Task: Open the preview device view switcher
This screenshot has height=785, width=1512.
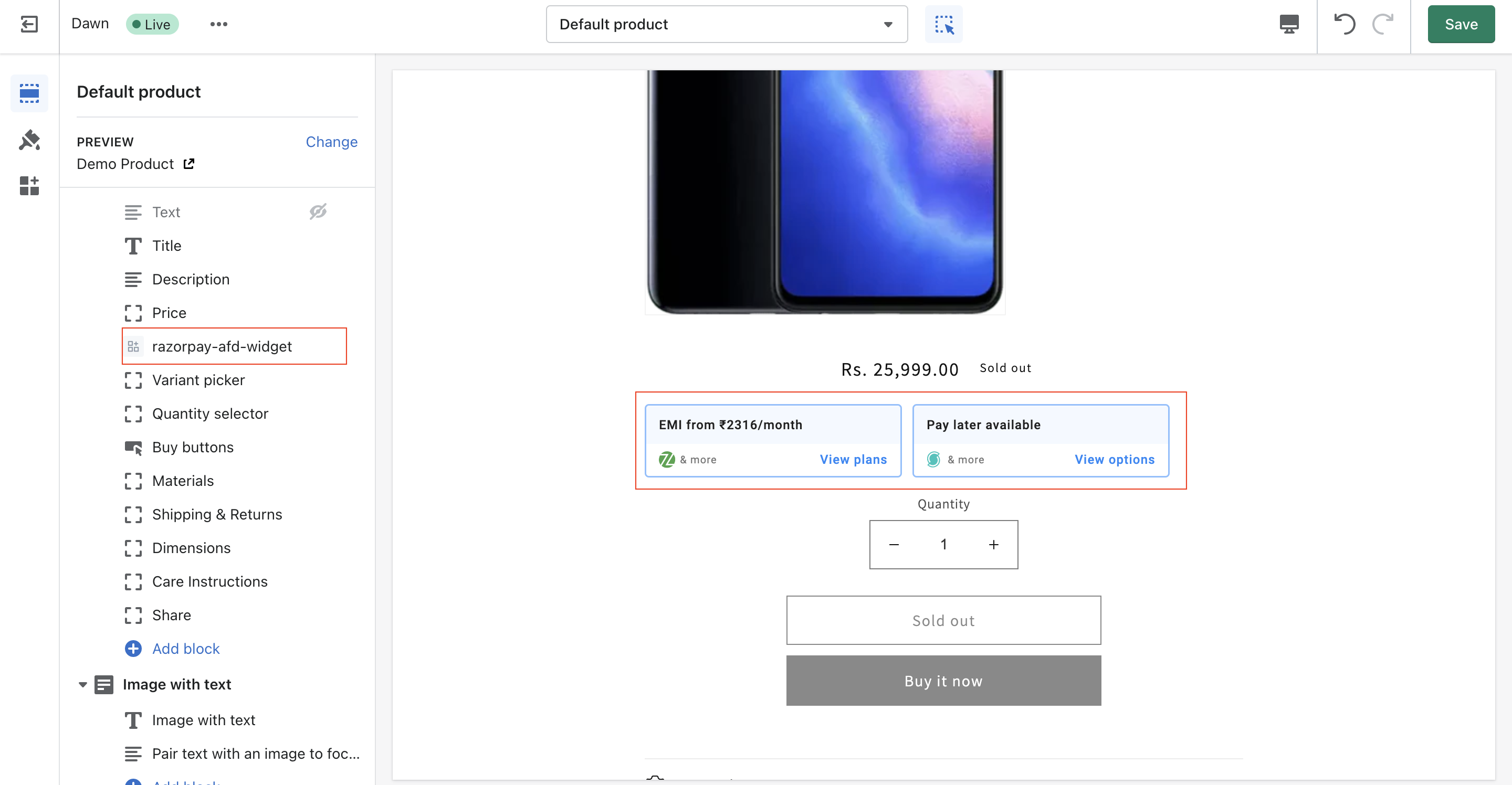Action: click(x=1289, y=24)
